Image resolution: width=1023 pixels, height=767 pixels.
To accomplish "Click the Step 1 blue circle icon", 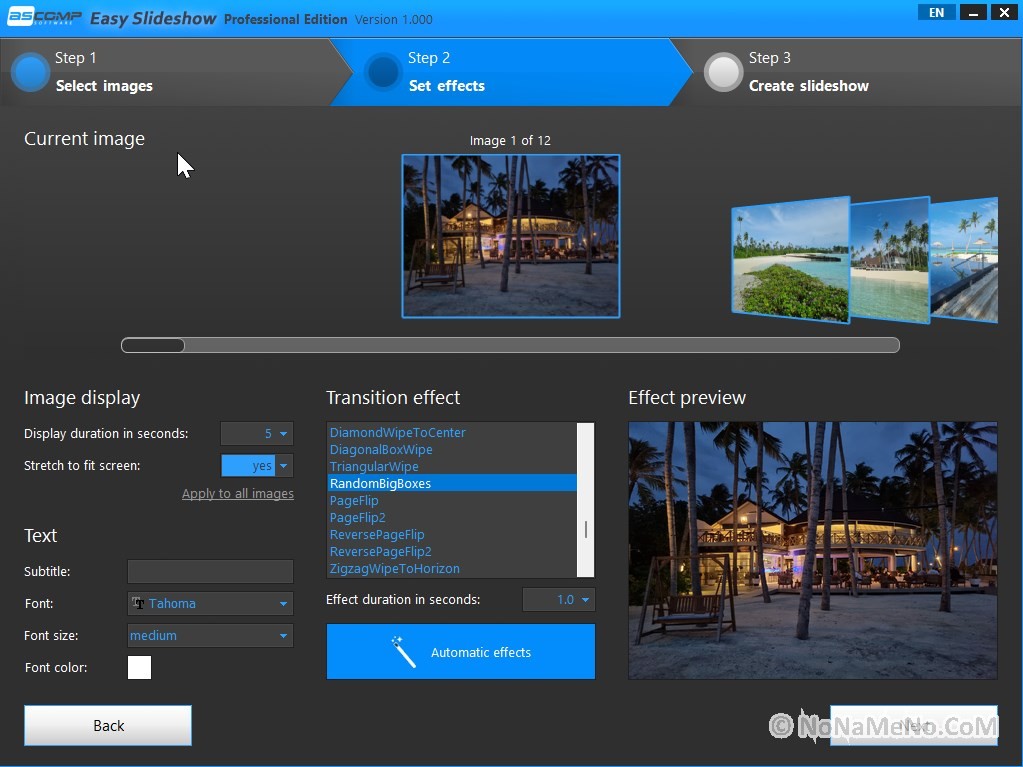I will (31, 72).
